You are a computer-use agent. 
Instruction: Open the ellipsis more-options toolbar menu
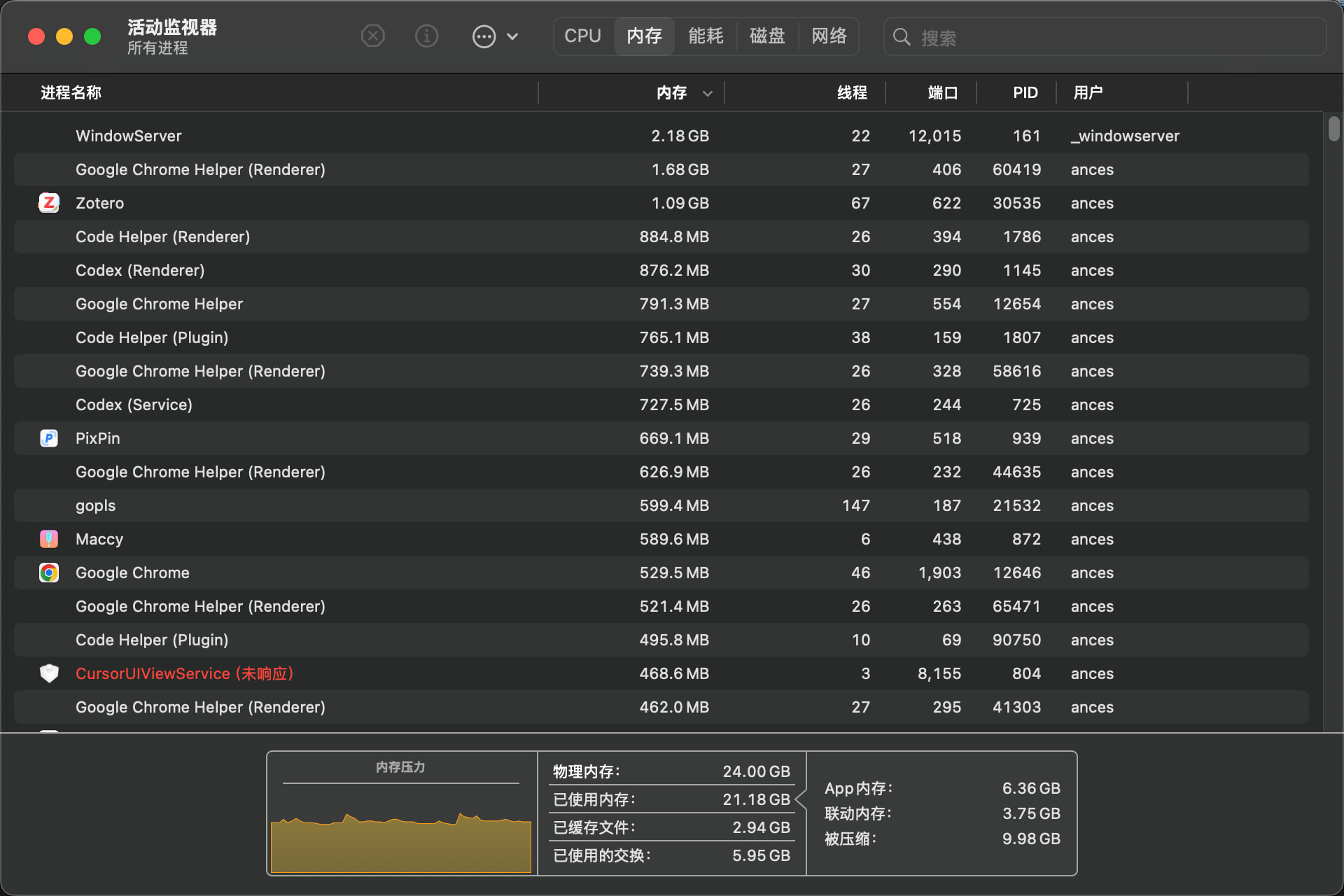pos(495,36)
